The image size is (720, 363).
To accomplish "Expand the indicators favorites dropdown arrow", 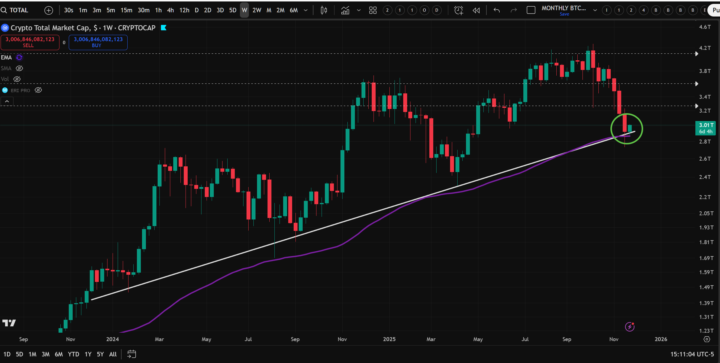I will (x=359, y=10).
